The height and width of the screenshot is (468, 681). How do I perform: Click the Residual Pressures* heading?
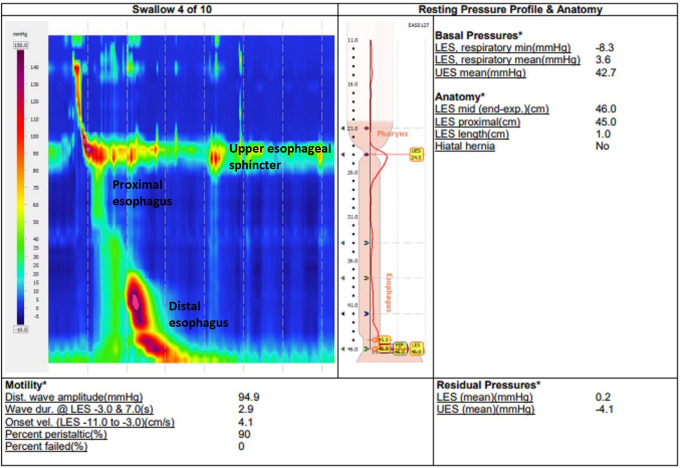(489, 385)
